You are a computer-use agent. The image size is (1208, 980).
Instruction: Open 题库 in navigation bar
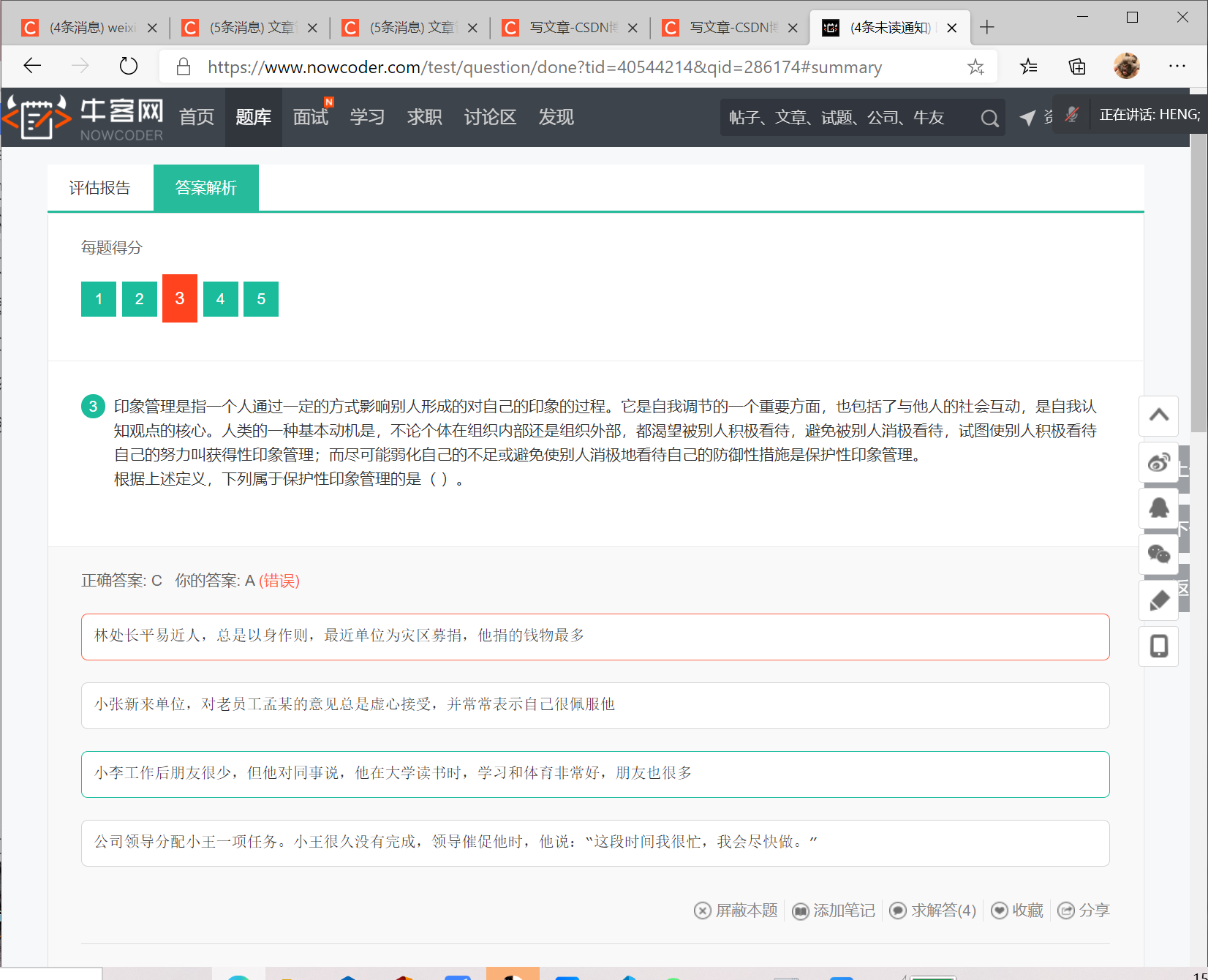click(254, 117)
